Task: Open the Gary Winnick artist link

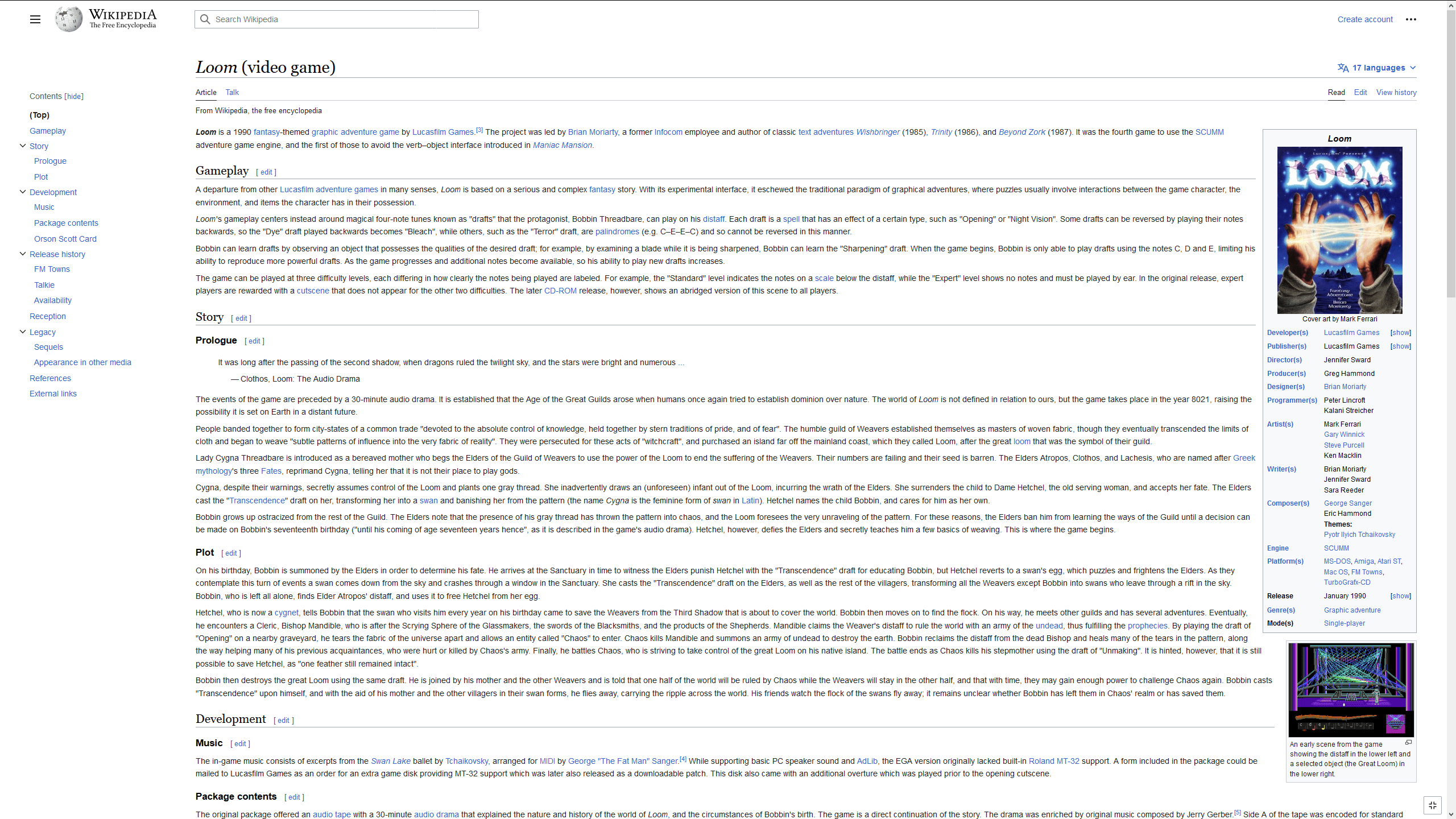Action: [x=1344, y=435]
